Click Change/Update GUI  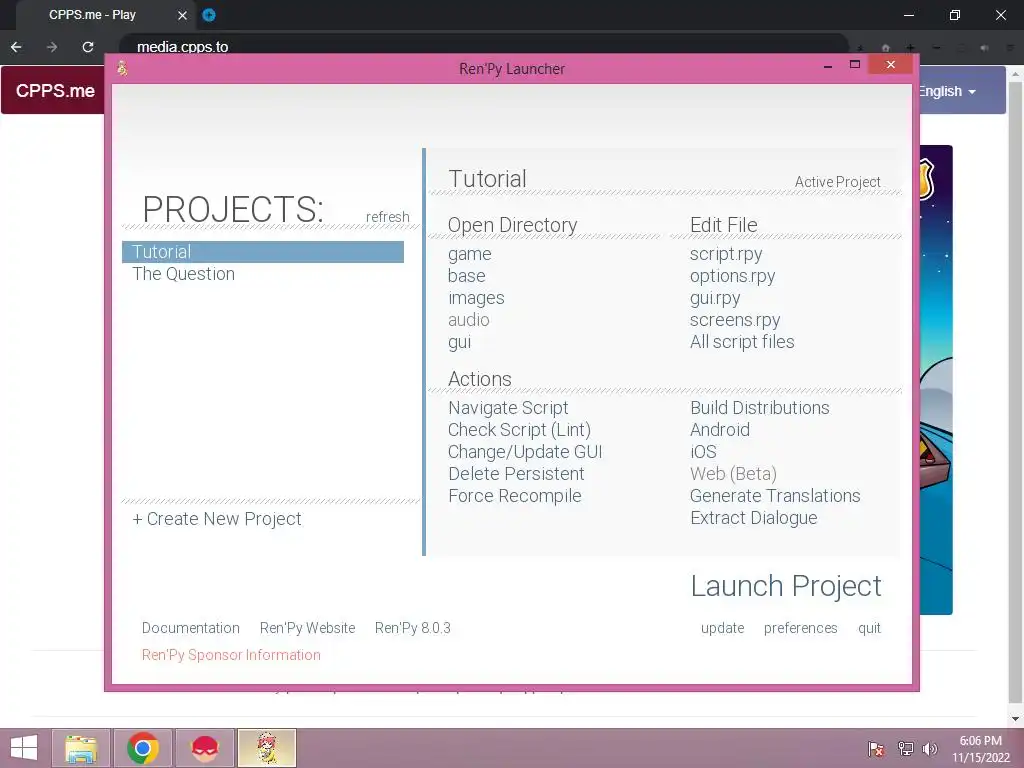(x=525, y=452)
